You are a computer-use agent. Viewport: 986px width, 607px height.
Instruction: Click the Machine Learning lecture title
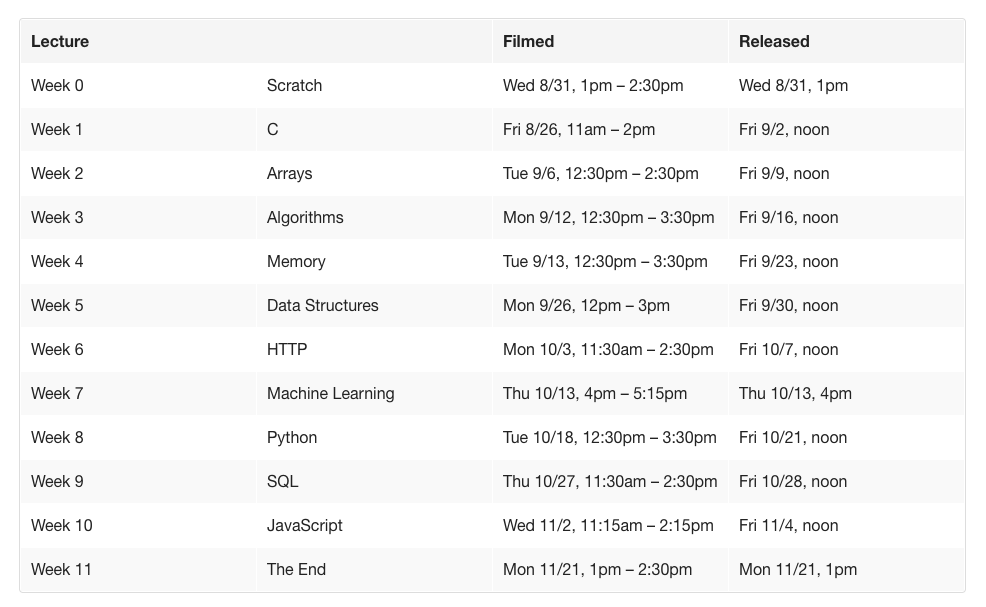(330, 393)
